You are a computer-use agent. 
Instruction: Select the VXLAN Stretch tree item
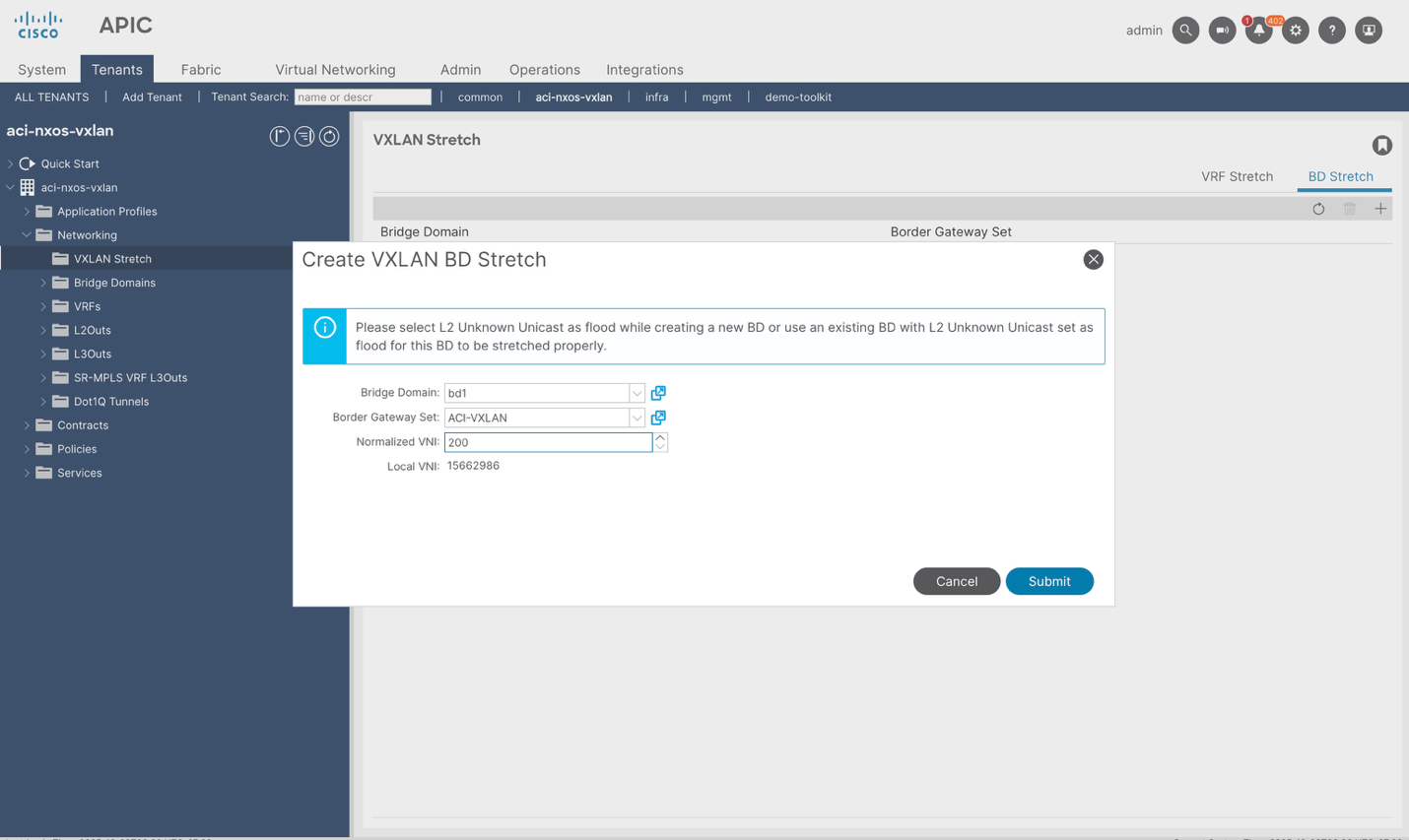[112, 259]
